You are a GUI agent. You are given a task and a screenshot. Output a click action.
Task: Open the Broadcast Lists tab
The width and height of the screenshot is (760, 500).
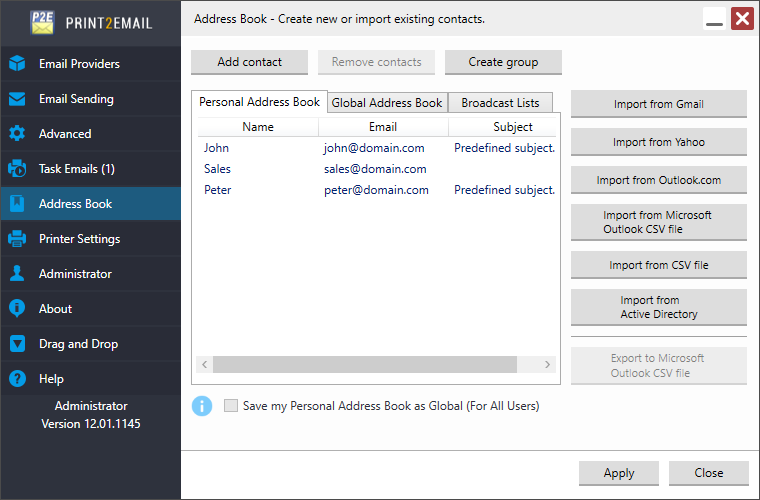(500, 103)
